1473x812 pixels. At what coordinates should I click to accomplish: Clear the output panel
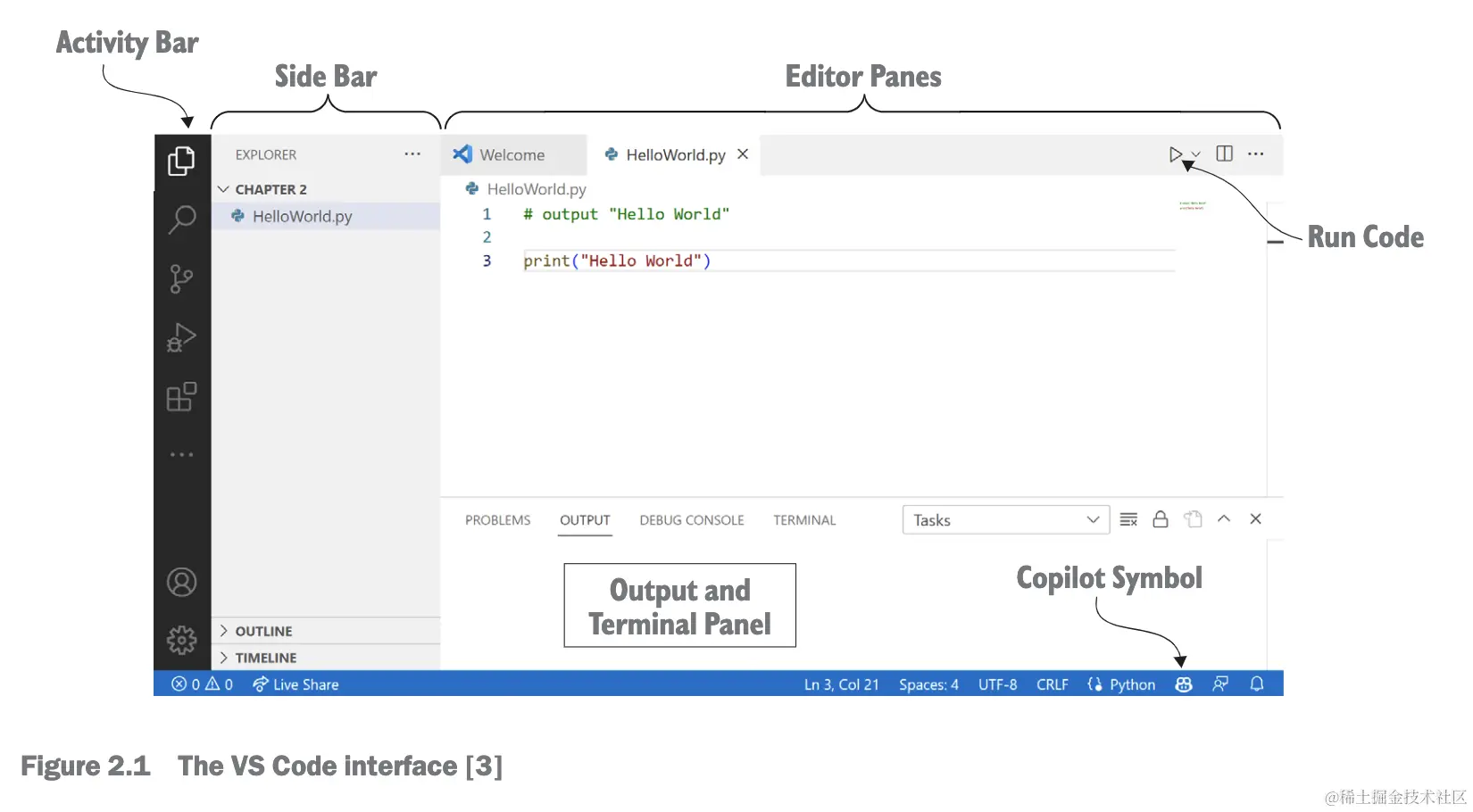(x=1128, y=519)
